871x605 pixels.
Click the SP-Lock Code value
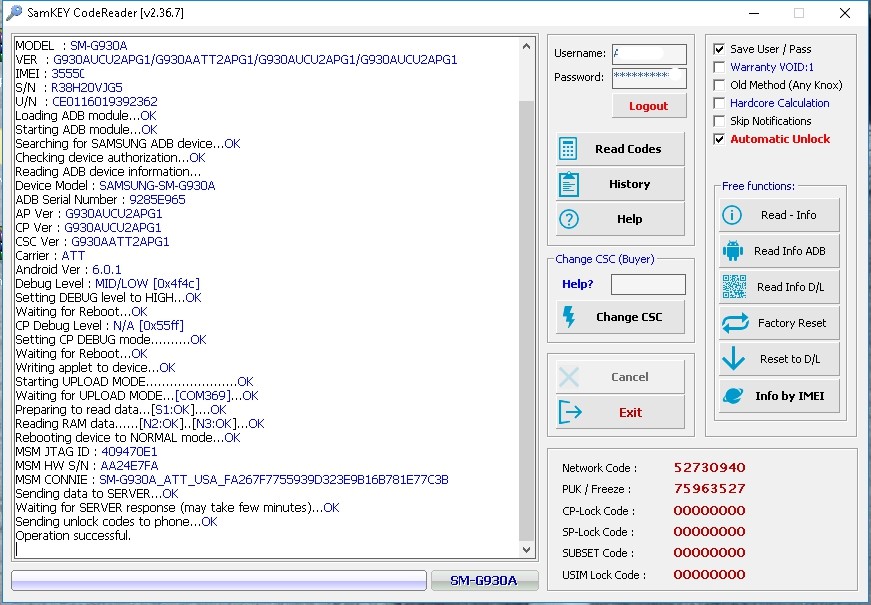coord(709,531)
